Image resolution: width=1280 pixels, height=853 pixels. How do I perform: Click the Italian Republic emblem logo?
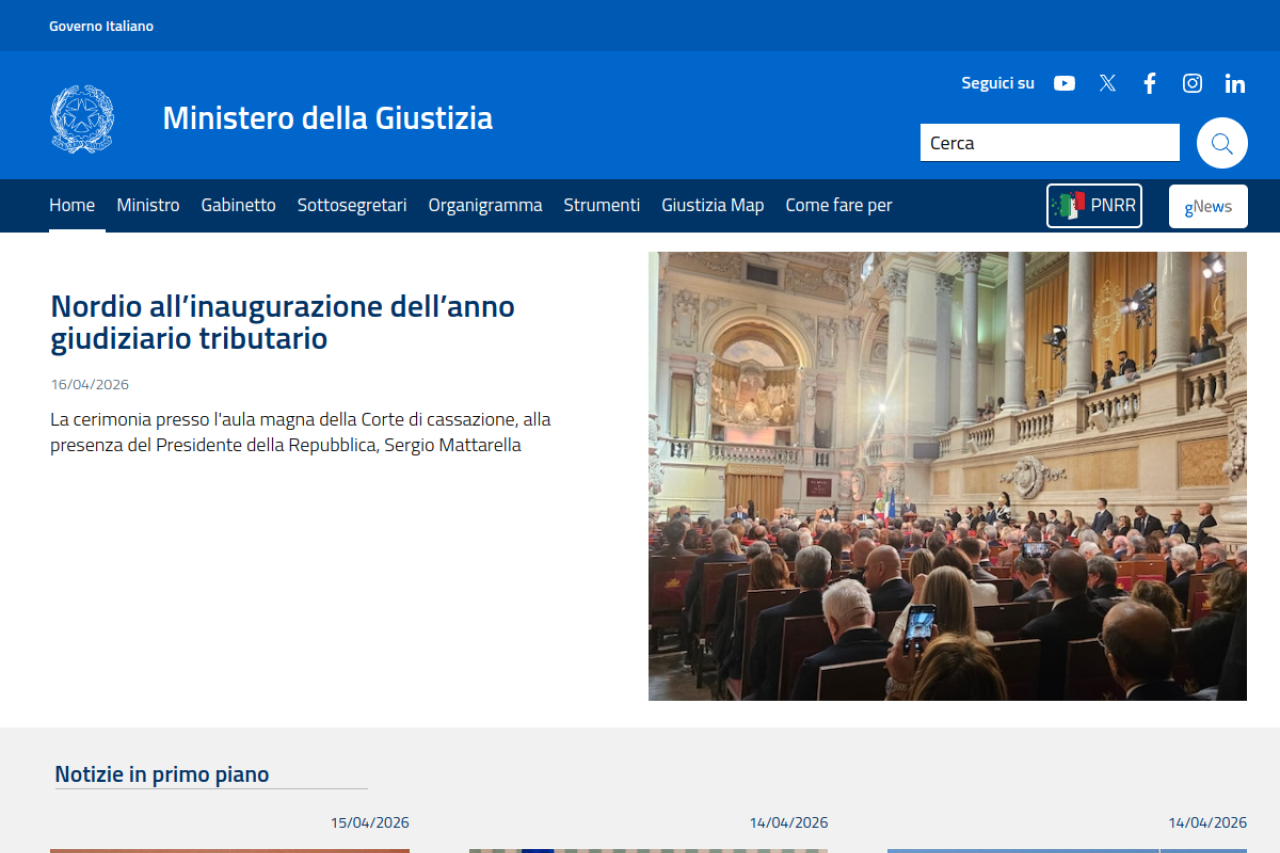[x=82, y=119]
